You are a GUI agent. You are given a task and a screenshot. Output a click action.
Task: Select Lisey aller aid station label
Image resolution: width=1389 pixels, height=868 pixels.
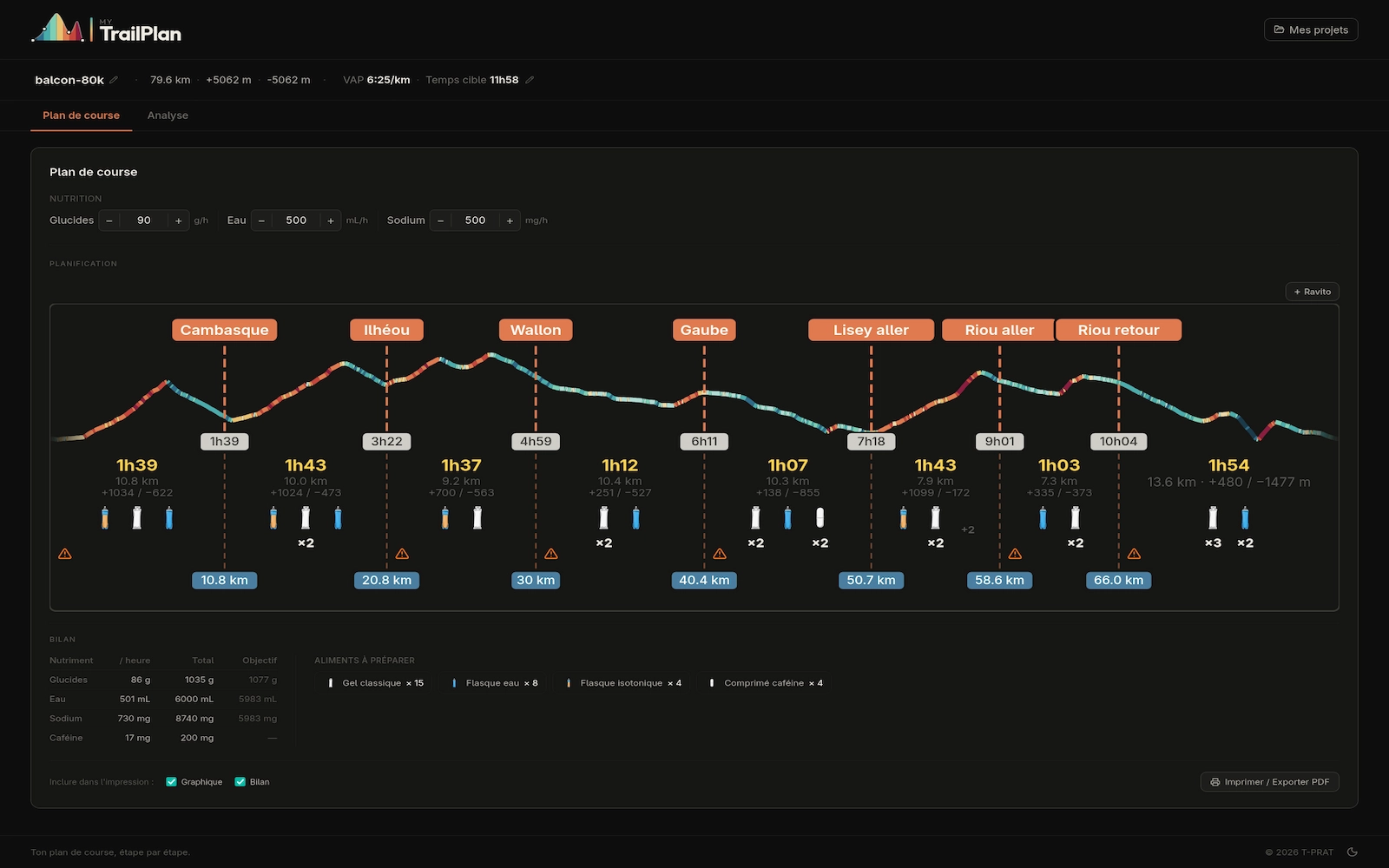(x=871, y=330)
